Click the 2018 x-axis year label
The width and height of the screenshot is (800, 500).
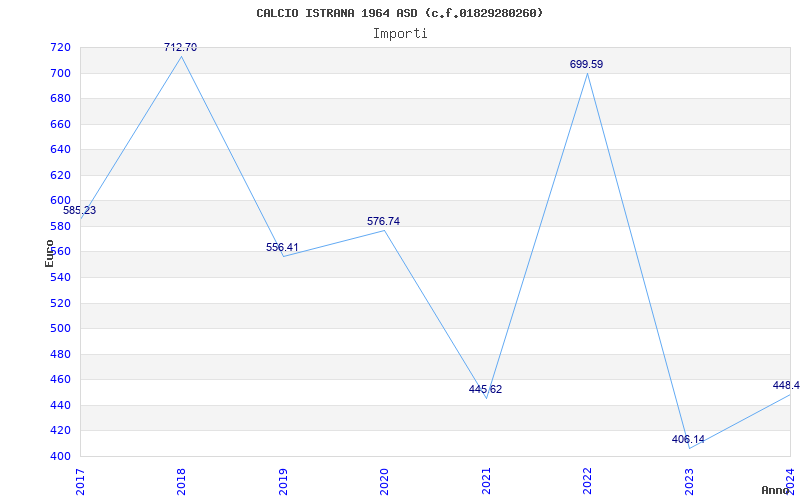pos(182,482)
